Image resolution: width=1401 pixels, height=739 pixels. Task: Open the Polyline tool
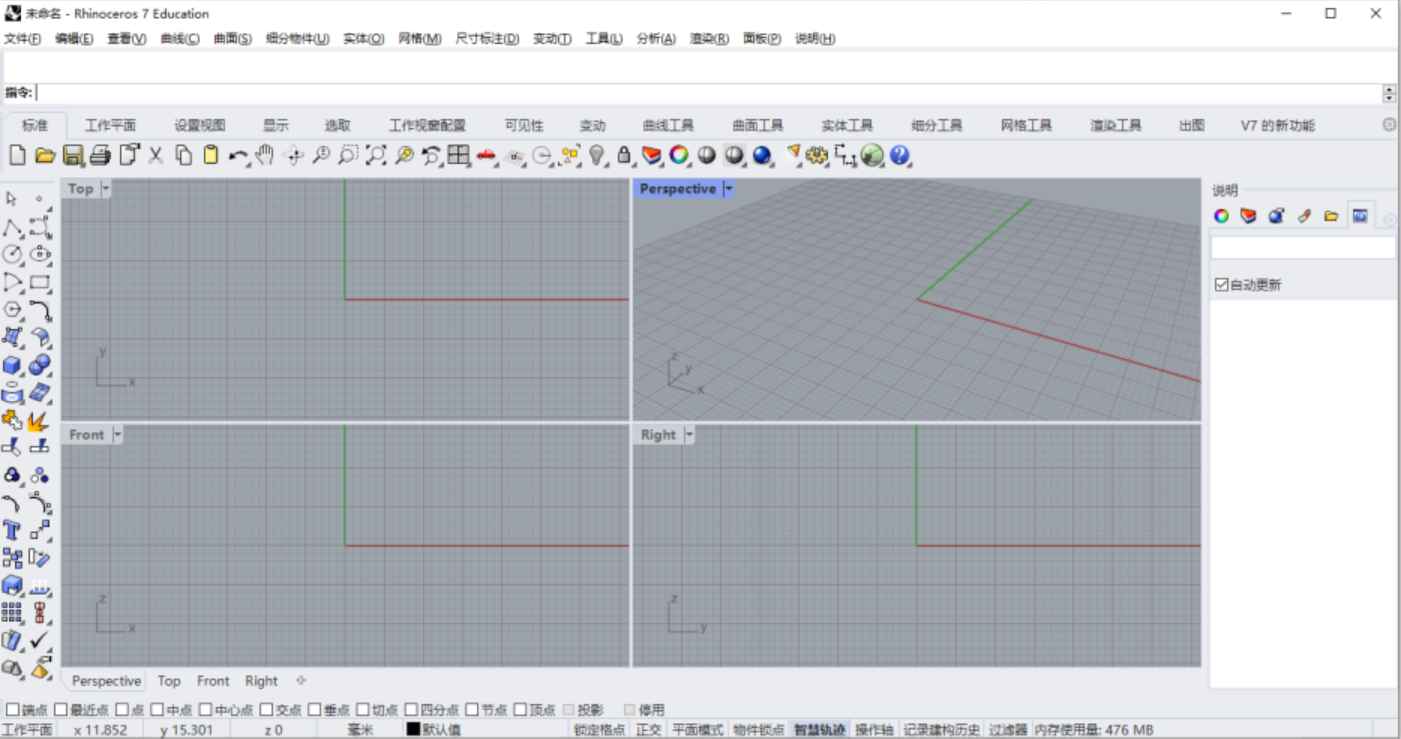pyautogui.click(x=13, y=227)
